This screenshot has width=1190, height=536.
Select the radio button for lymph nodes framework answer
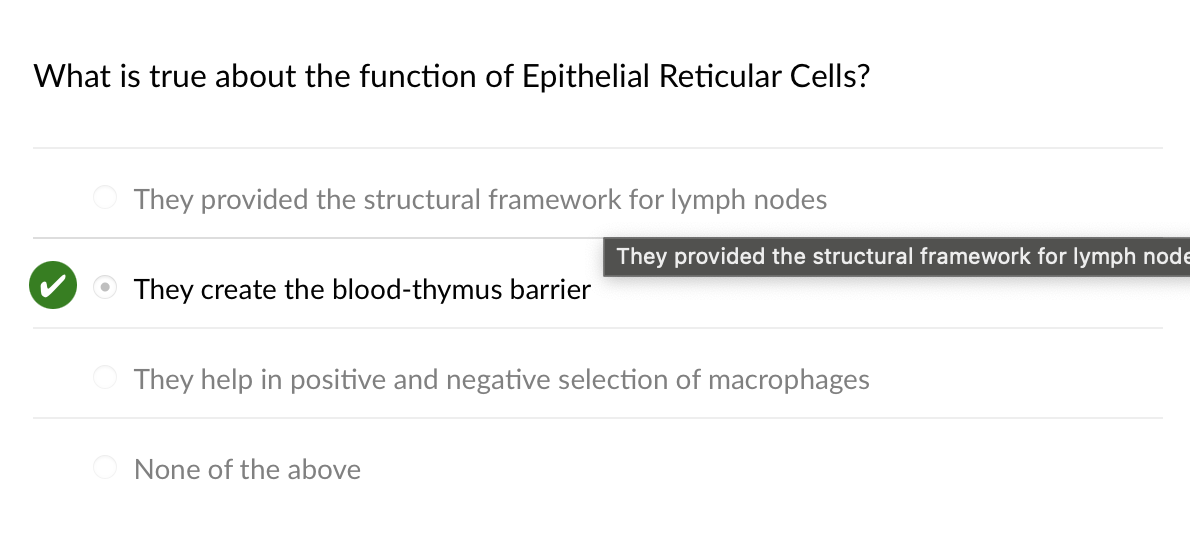[x=105, y=198]
